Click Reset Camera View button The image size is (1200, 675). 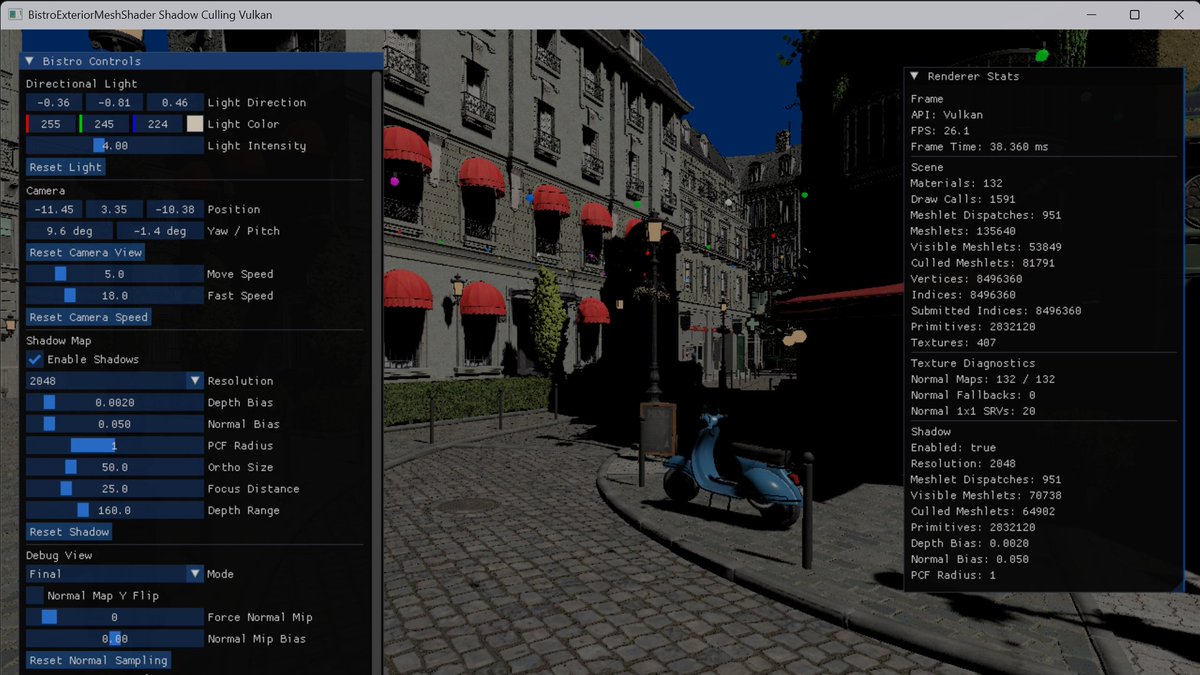(86, 252)
